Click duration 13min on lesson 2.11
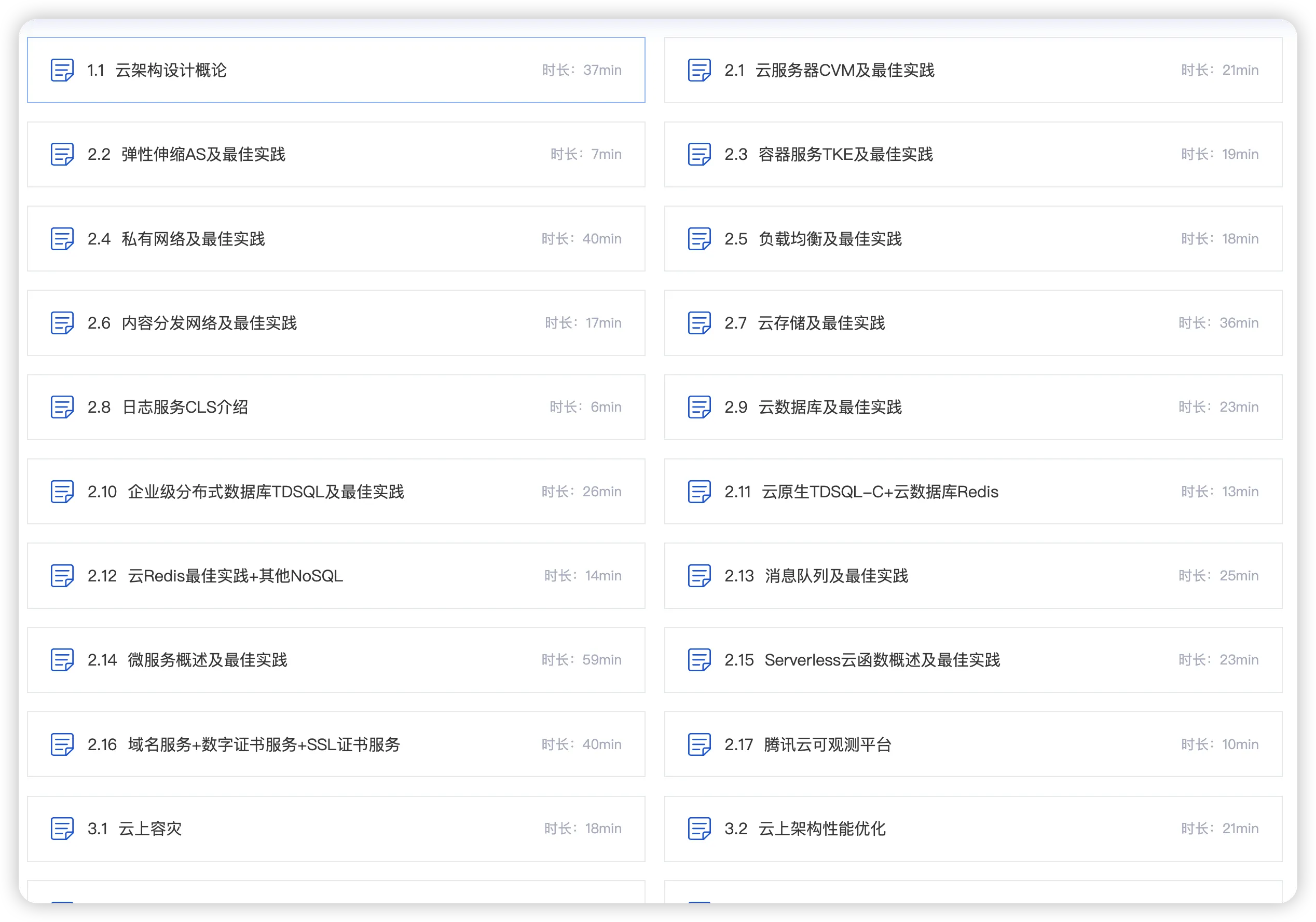This screenshot has height=922, width=1316. pyautogui.click(x=1219, y=492)
